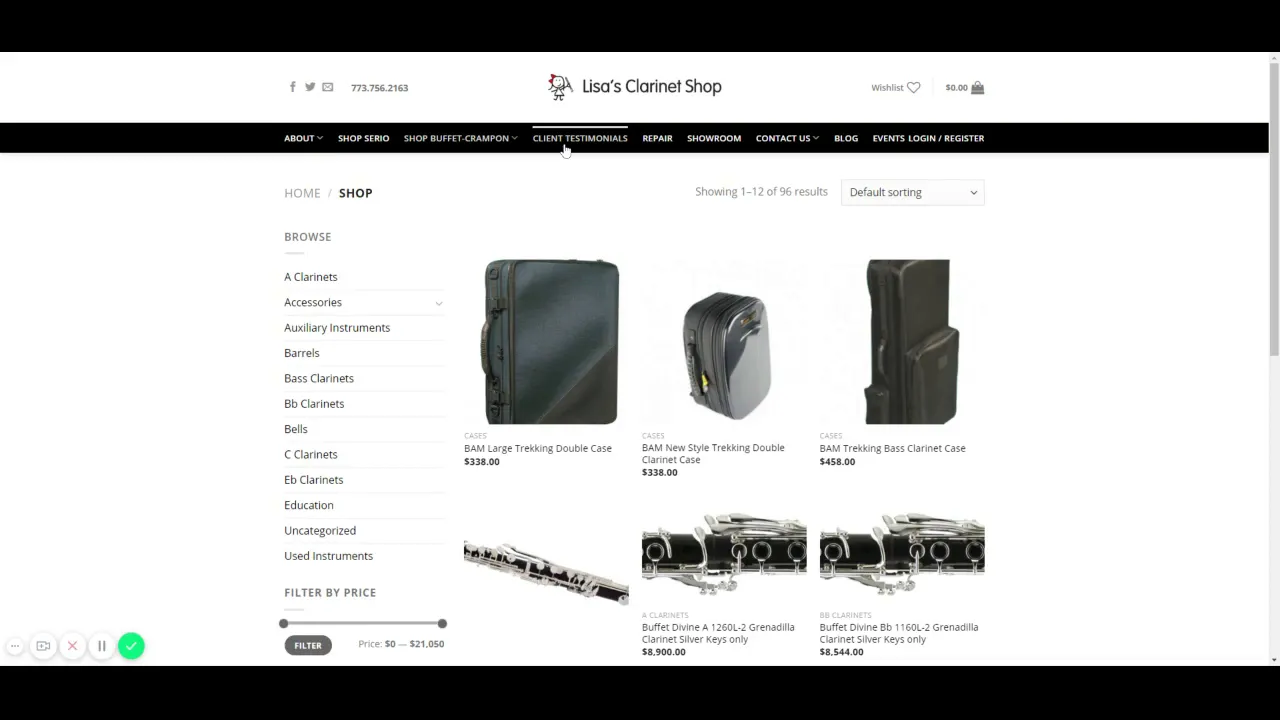Click the $8,900.00 price text
Screen dimensions: 1280x720
[664, 652]
